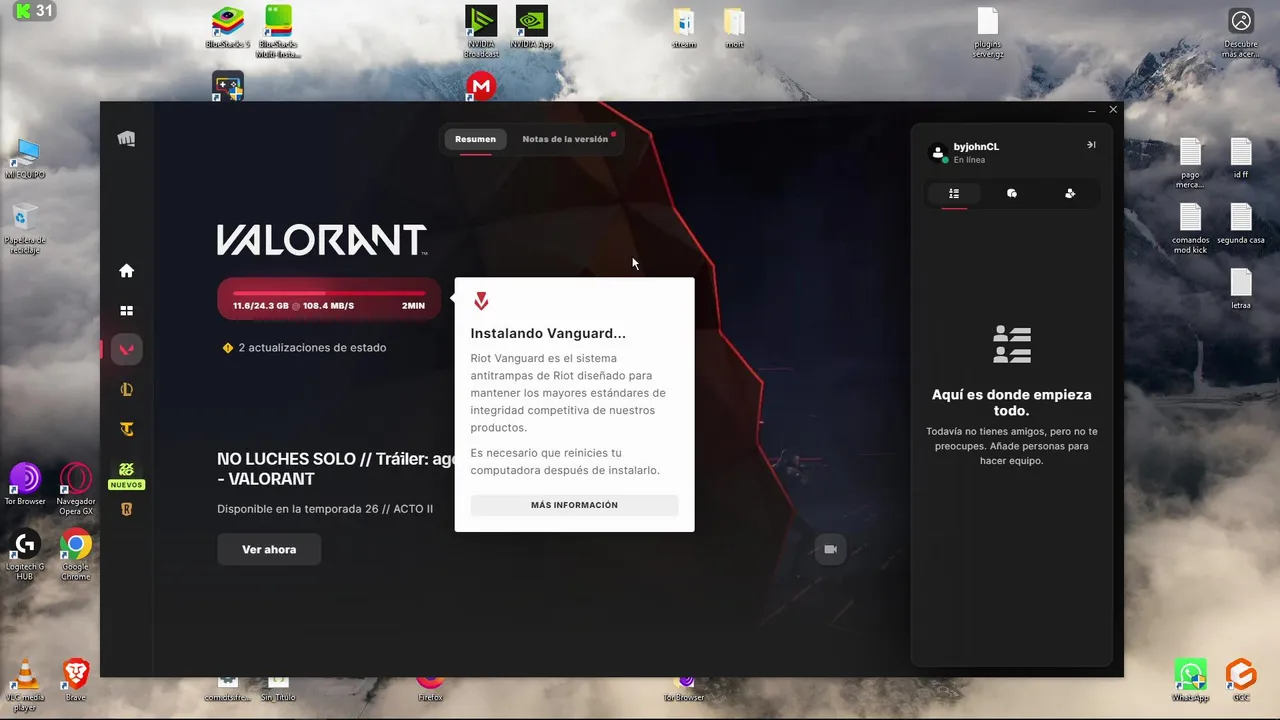The width and height of the screenshot is (1280, 720).
Task: Select NVIDIA Broadcast desktop shortcut
Action: pyautogui.click(x=481, y=32)
